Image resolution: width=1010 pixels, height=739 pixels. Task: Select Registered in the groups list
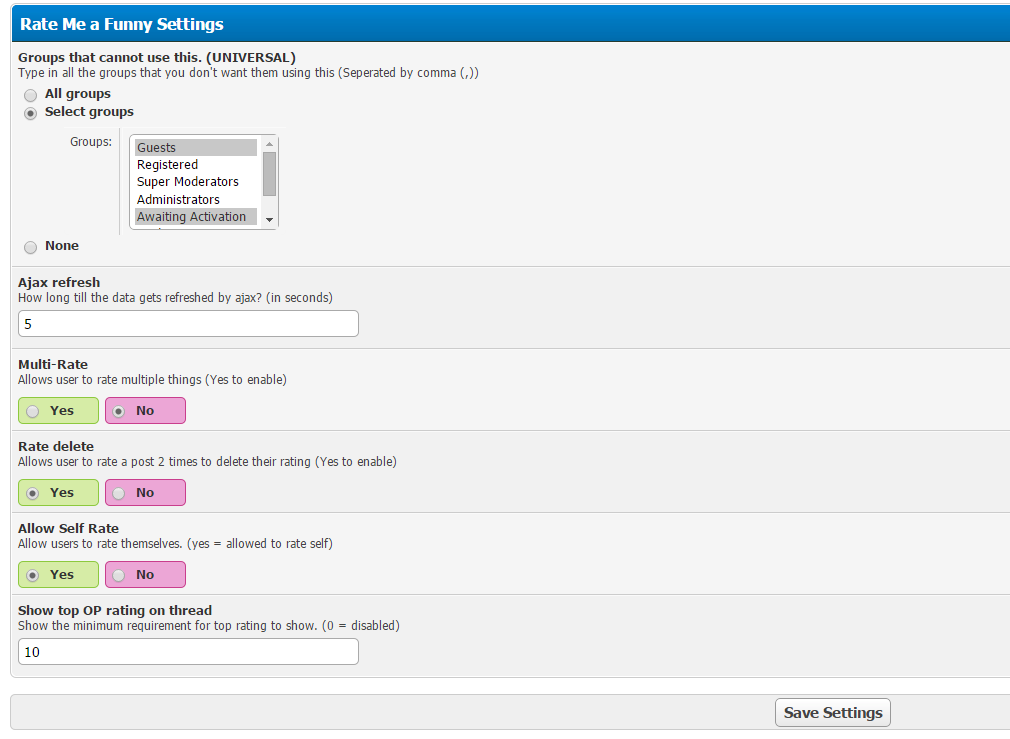(196, 165)
